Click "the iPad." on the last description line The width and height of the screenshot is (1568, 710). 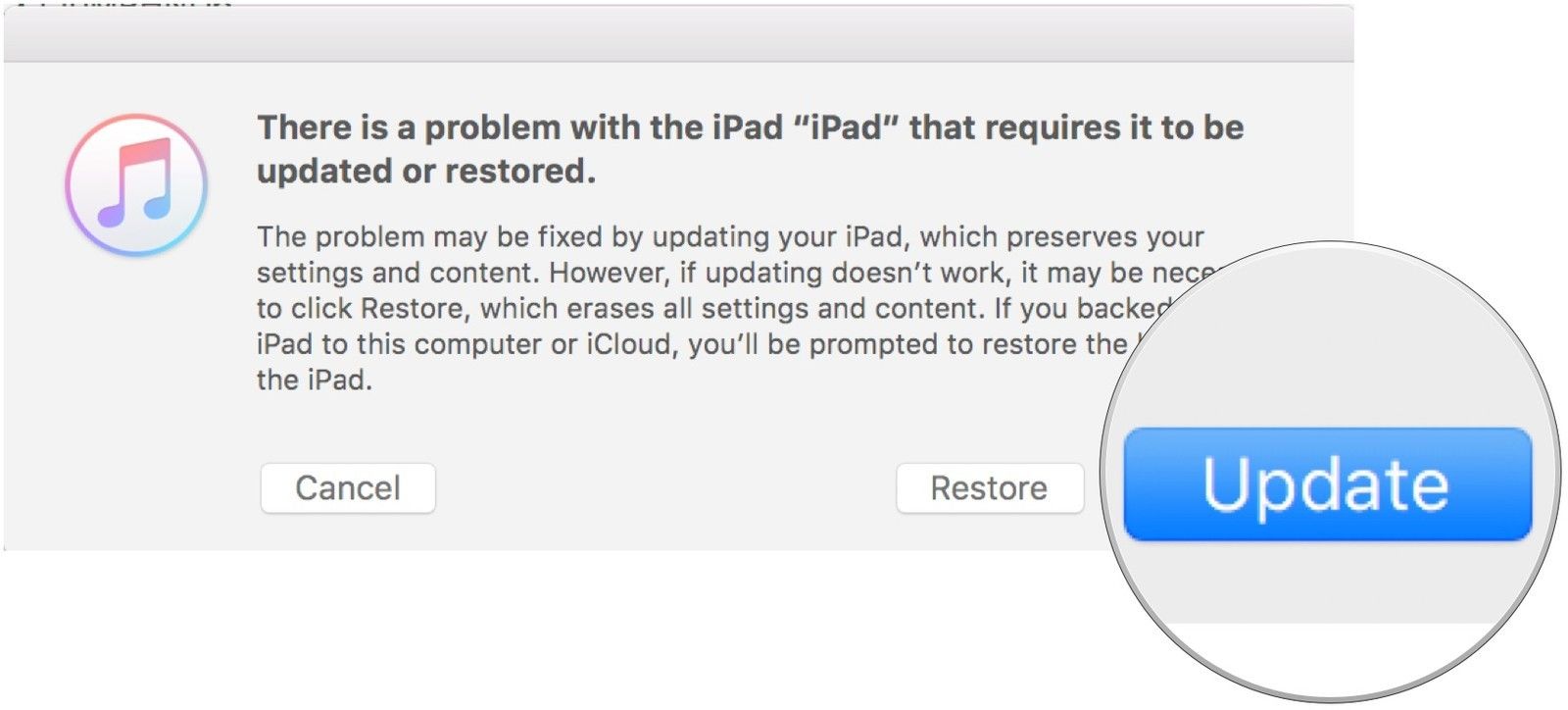click(314, 380)
